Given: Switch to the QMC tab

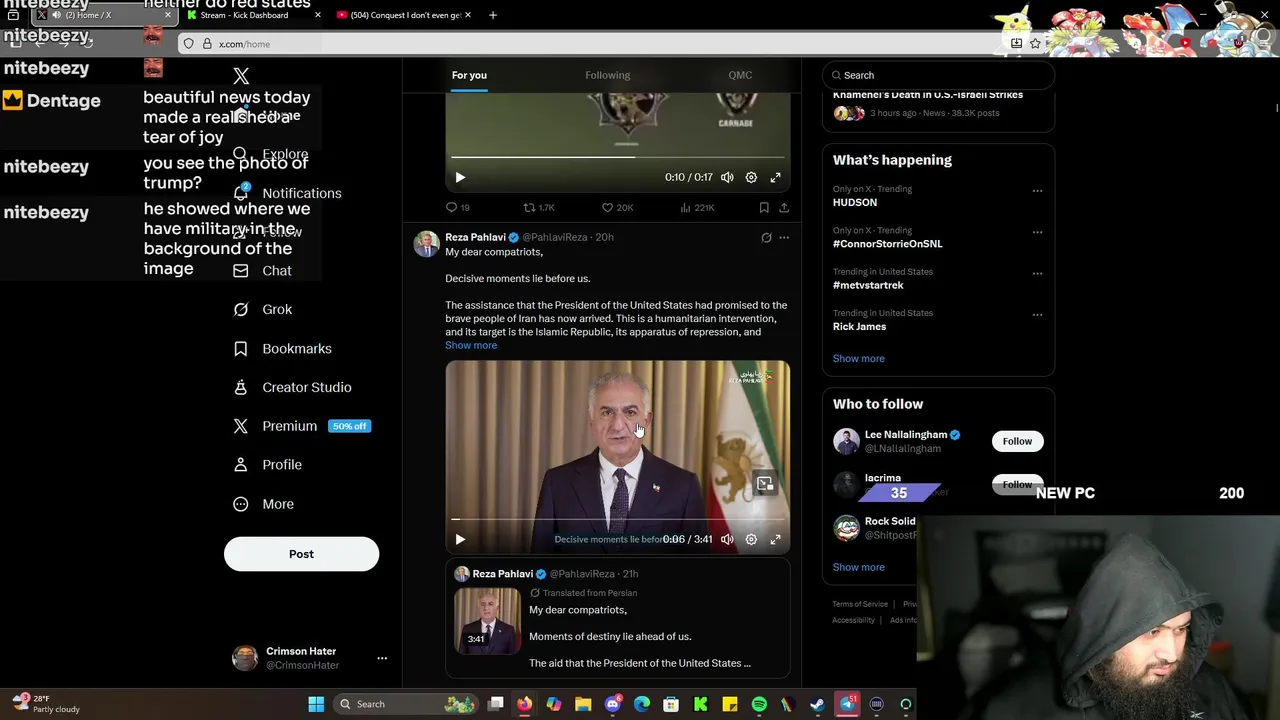Looking at the screenshot, I should click(740, 75).
